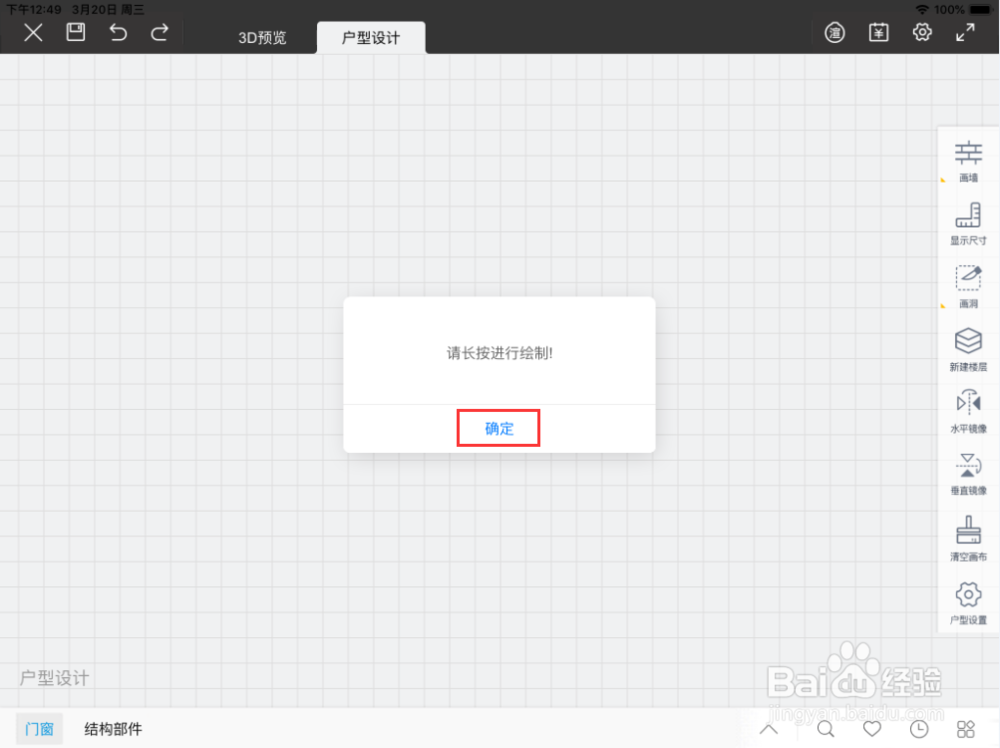Viewport: 1000px width, 748px height.
Task: Apply 水平镜像 horizontal mirror
Action: (x=968, y=412)
